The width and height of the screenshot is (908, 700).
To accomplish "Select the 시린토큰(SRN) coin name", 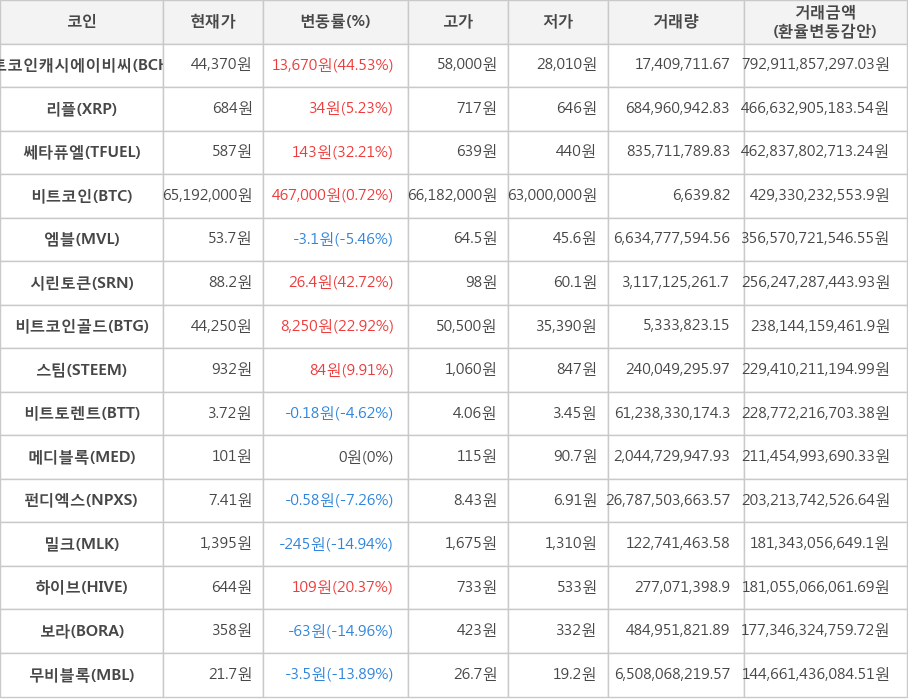I will [x=82, y=282].
